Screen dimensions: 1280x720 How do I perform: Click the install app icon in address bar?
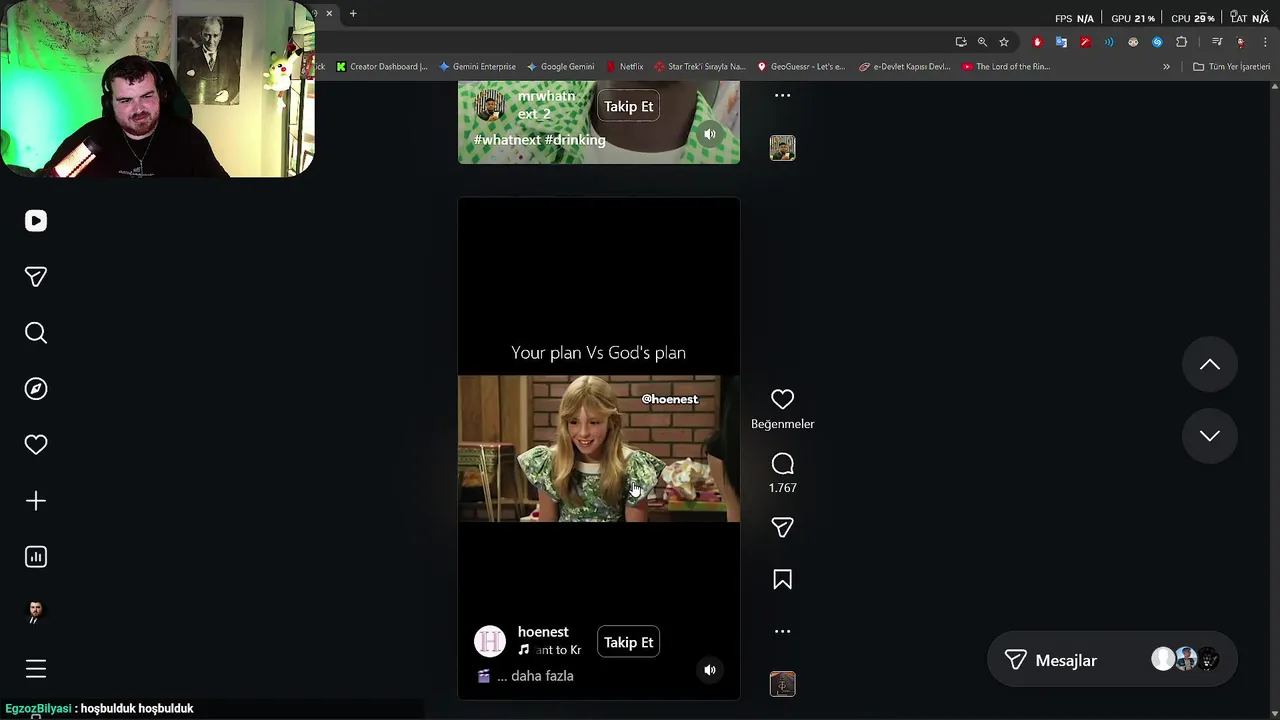tap(961, 42)
